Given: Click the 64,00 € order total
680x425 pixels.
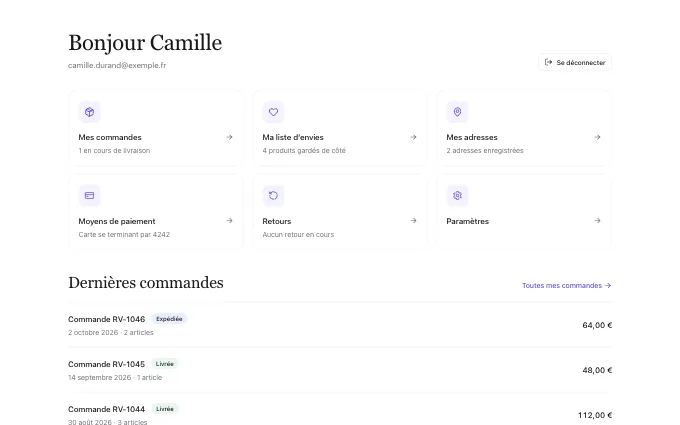Looking at the screenshot, I should point(597,325).
